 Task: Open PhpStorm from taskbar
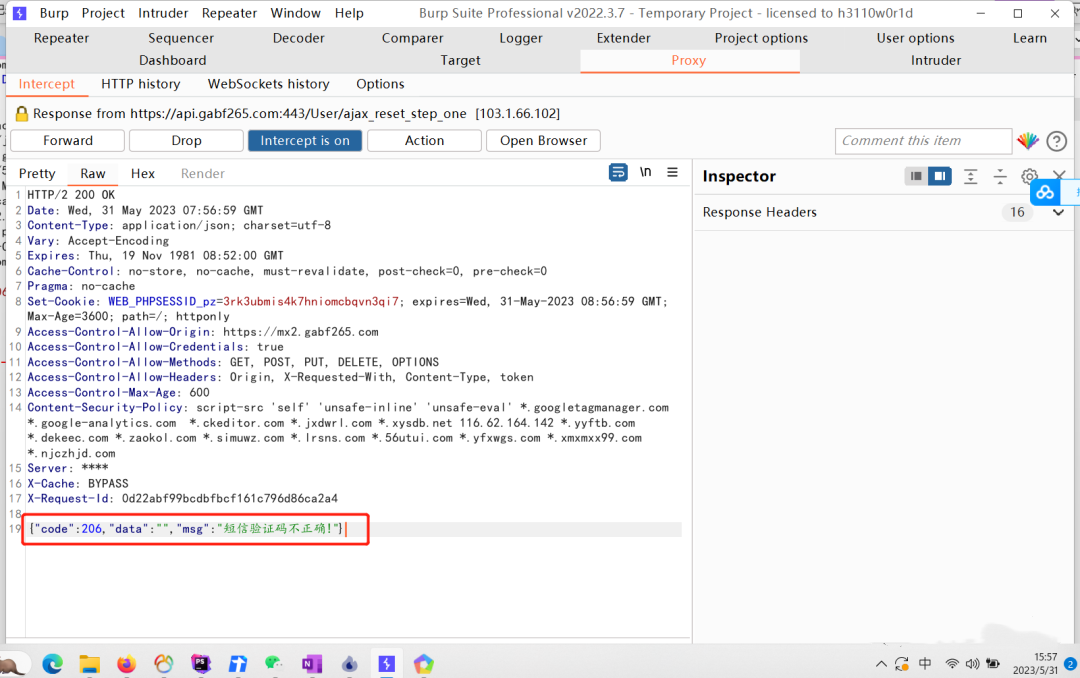click(200, 664)
